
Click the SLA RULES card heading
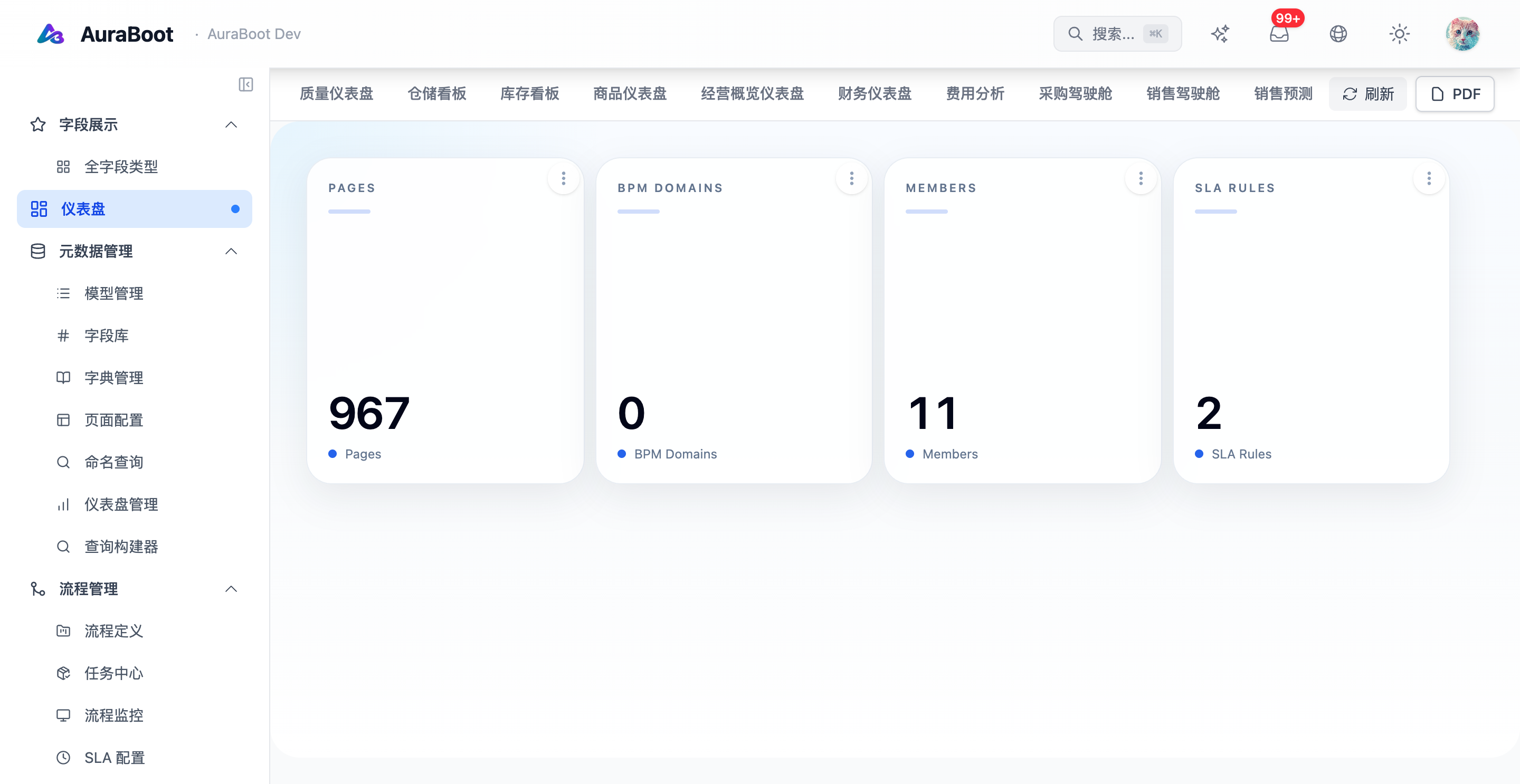[x=1235, y=188]
